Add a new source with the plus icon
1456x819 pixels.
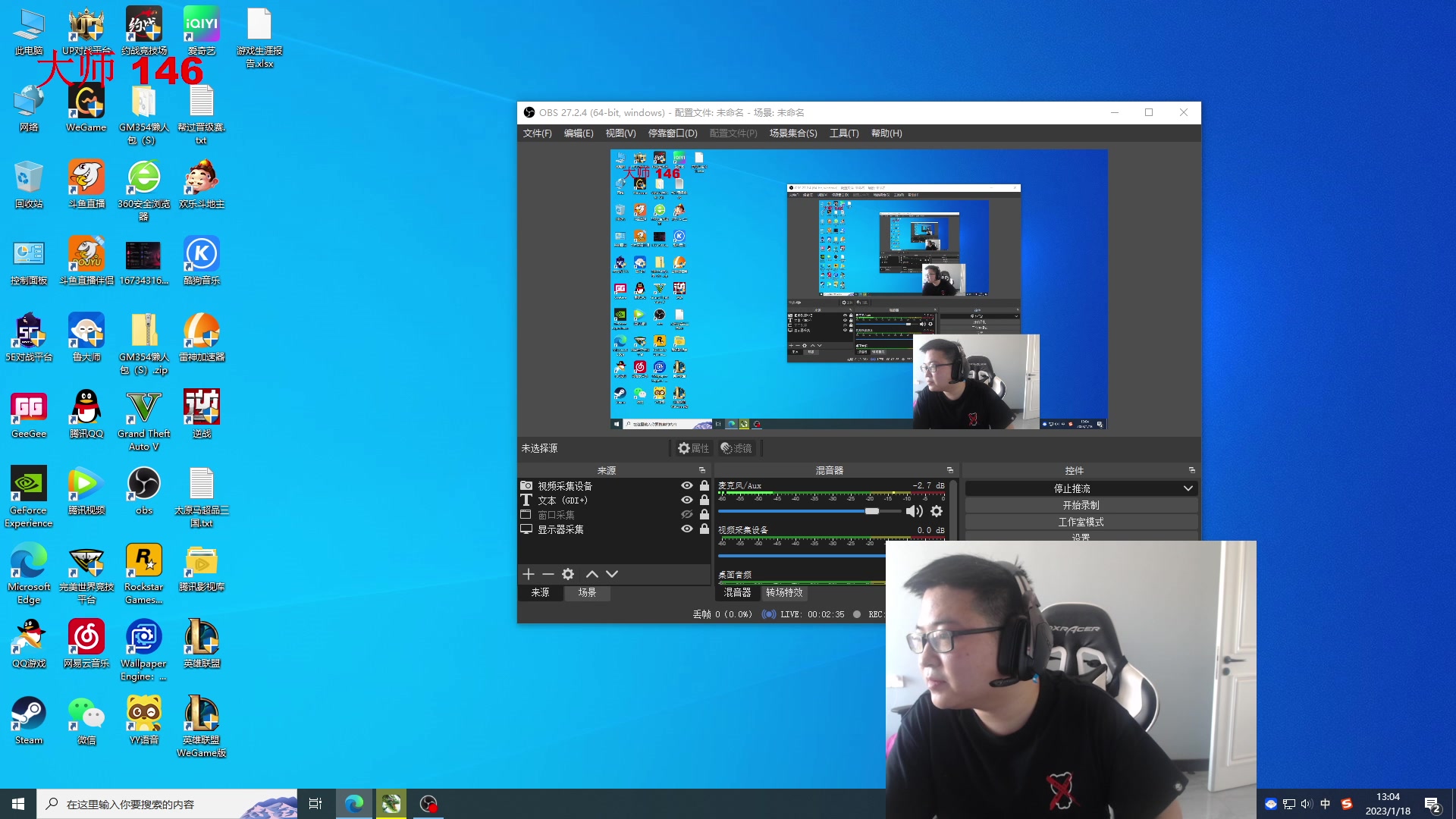pyautogui.click(x=529, y=574)
